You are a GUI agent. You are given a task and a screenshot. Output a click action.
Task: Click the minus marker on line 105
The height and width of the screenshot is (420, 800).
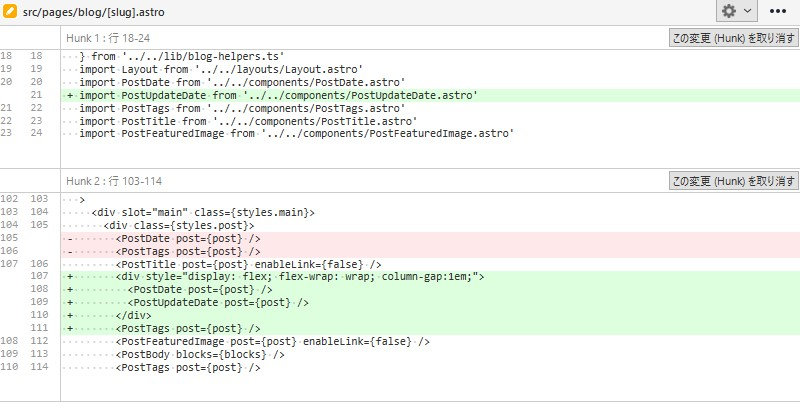point(70,238)
